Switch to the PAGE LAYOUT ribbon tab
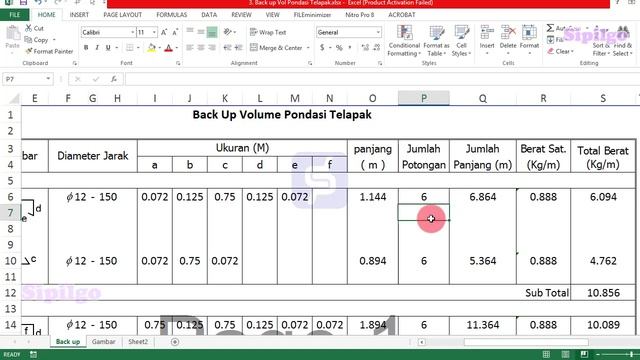The image size is (640, 360). (x=122, y=15)
